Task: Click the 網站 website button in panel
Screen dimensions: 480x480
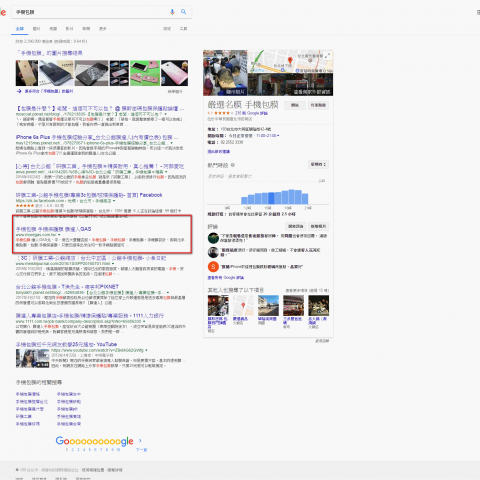Action: click(295, 105)
